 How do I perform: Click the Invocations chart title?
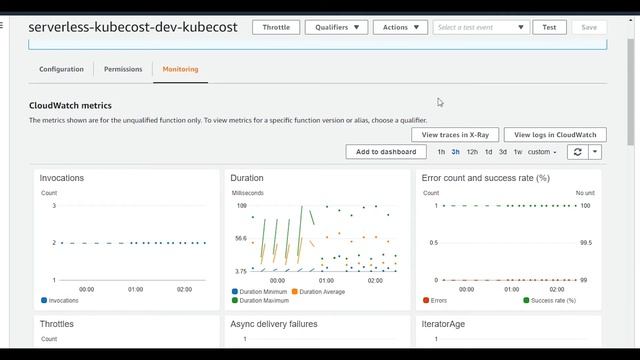tap(62, 178)
